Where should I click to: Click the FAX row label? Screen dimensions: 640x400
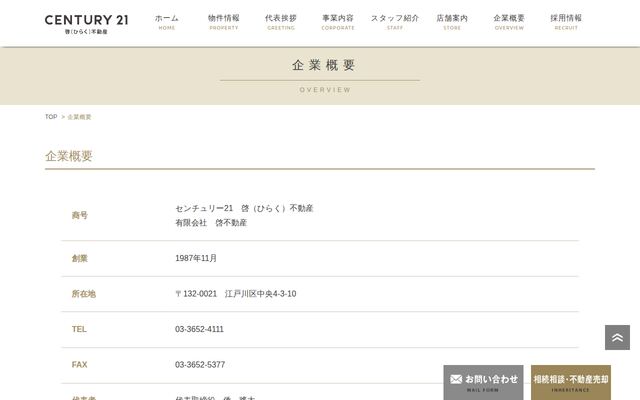coord(80,364)
